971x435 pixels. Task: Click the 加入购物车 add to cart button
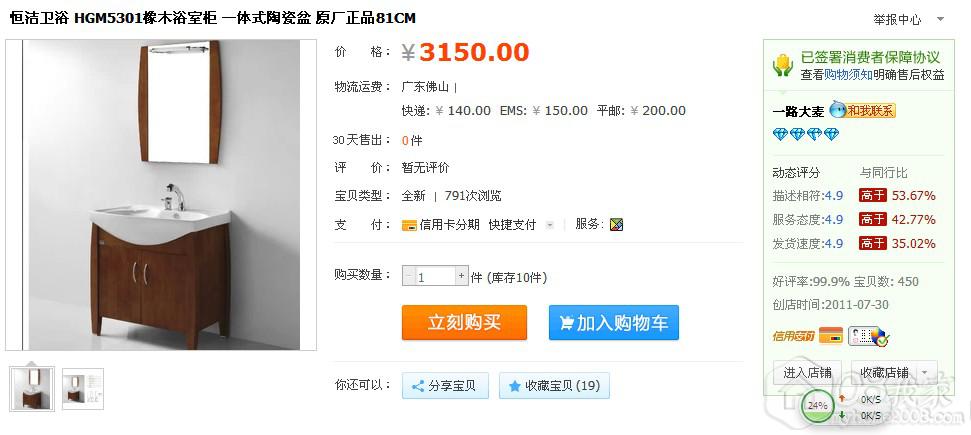(x=614, y=322)
